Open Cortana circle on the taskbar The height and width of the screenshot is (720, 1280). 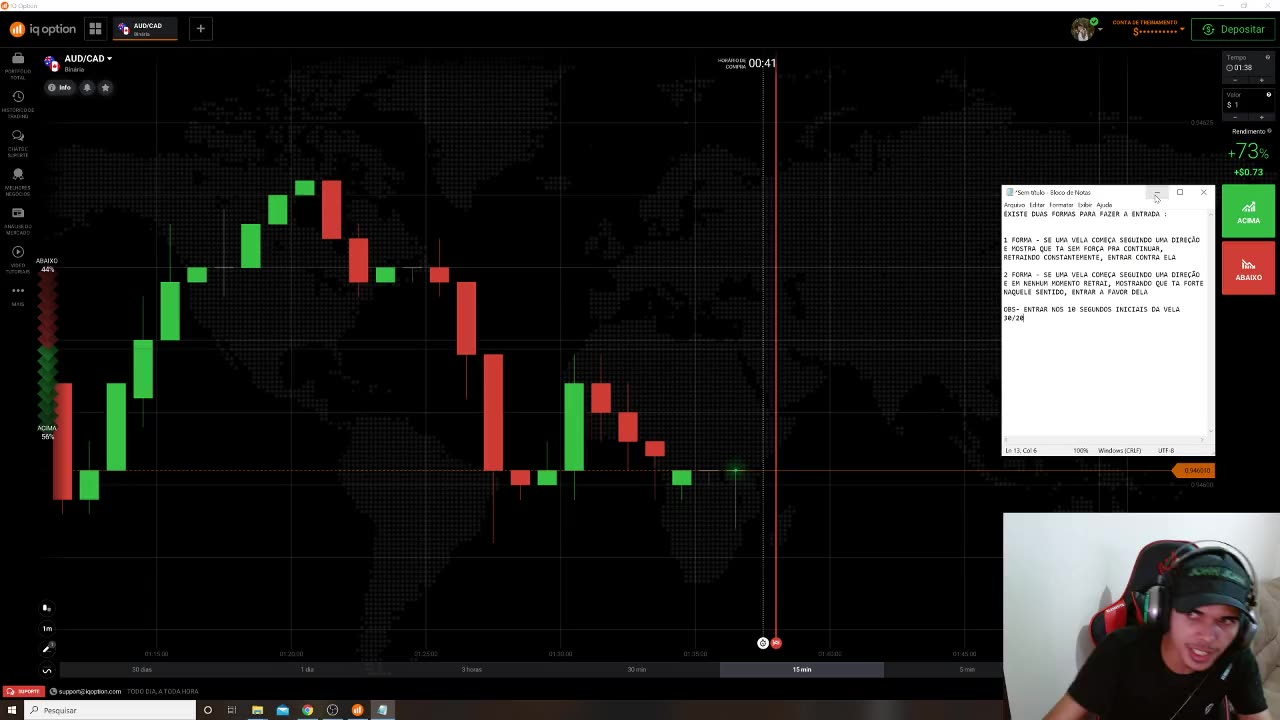(x=207, y=710)
